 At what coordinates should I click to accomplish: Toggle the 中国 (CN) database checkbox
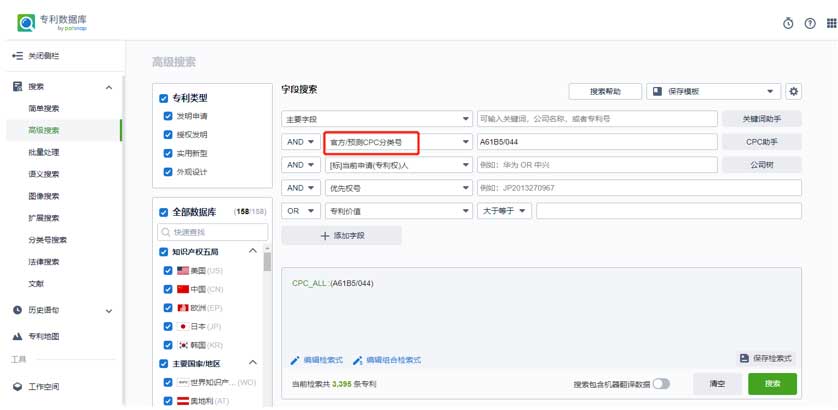point(168,289)
